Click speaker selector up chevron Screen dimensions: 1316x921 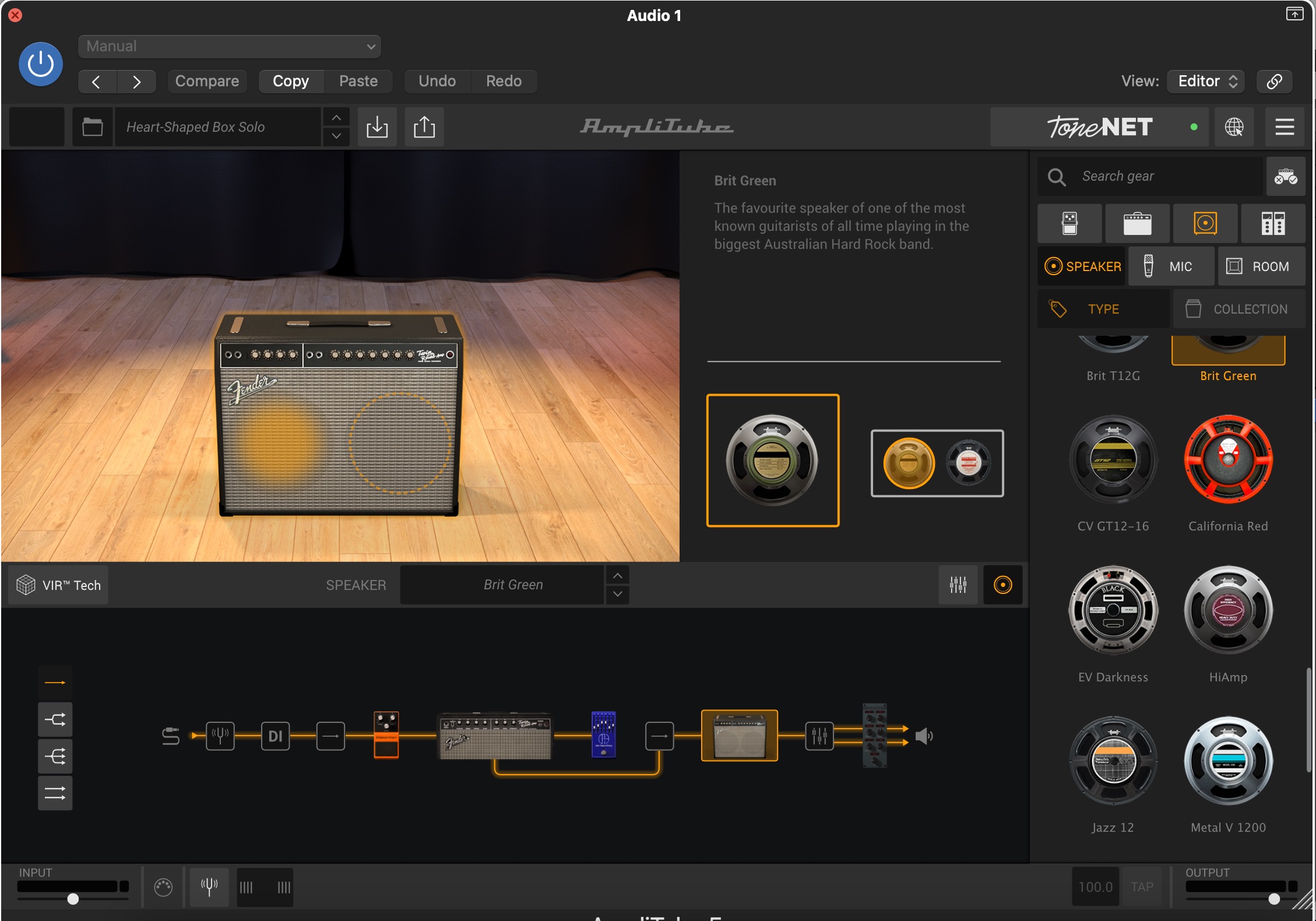[x=618, y=576]
